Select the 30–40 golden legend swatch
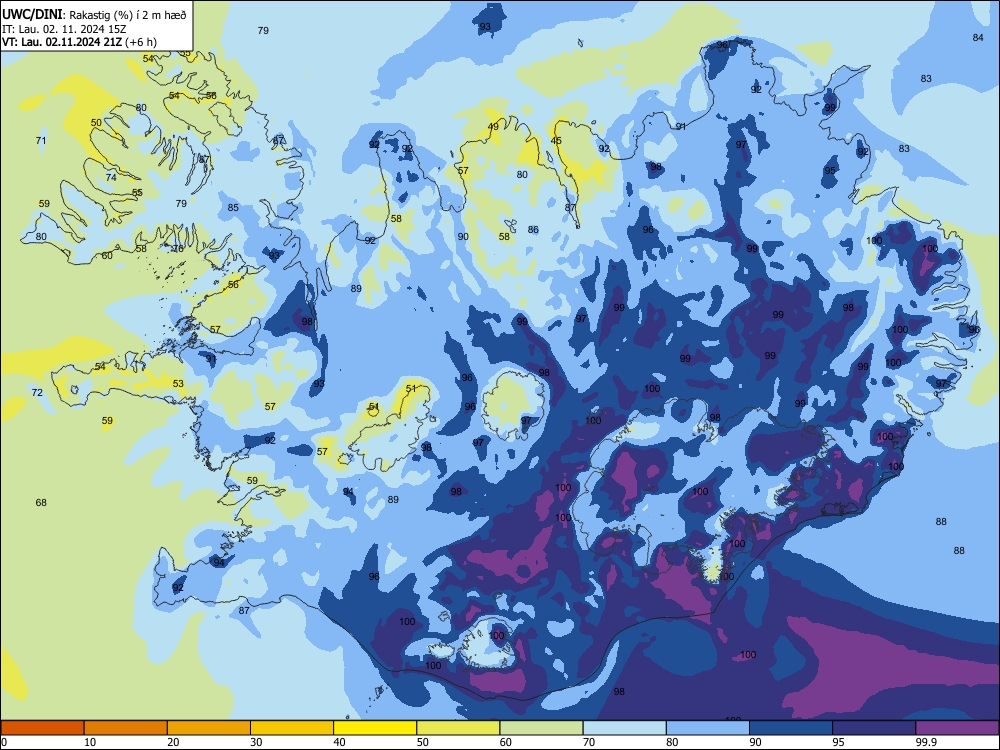 292,728
